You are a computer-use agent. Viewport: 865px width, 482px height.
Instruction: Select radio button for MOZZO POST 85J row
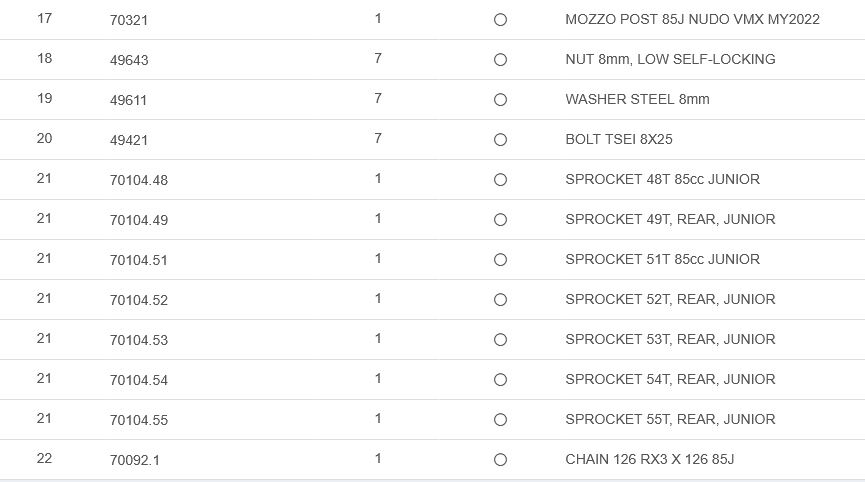[x=500, y=20]
